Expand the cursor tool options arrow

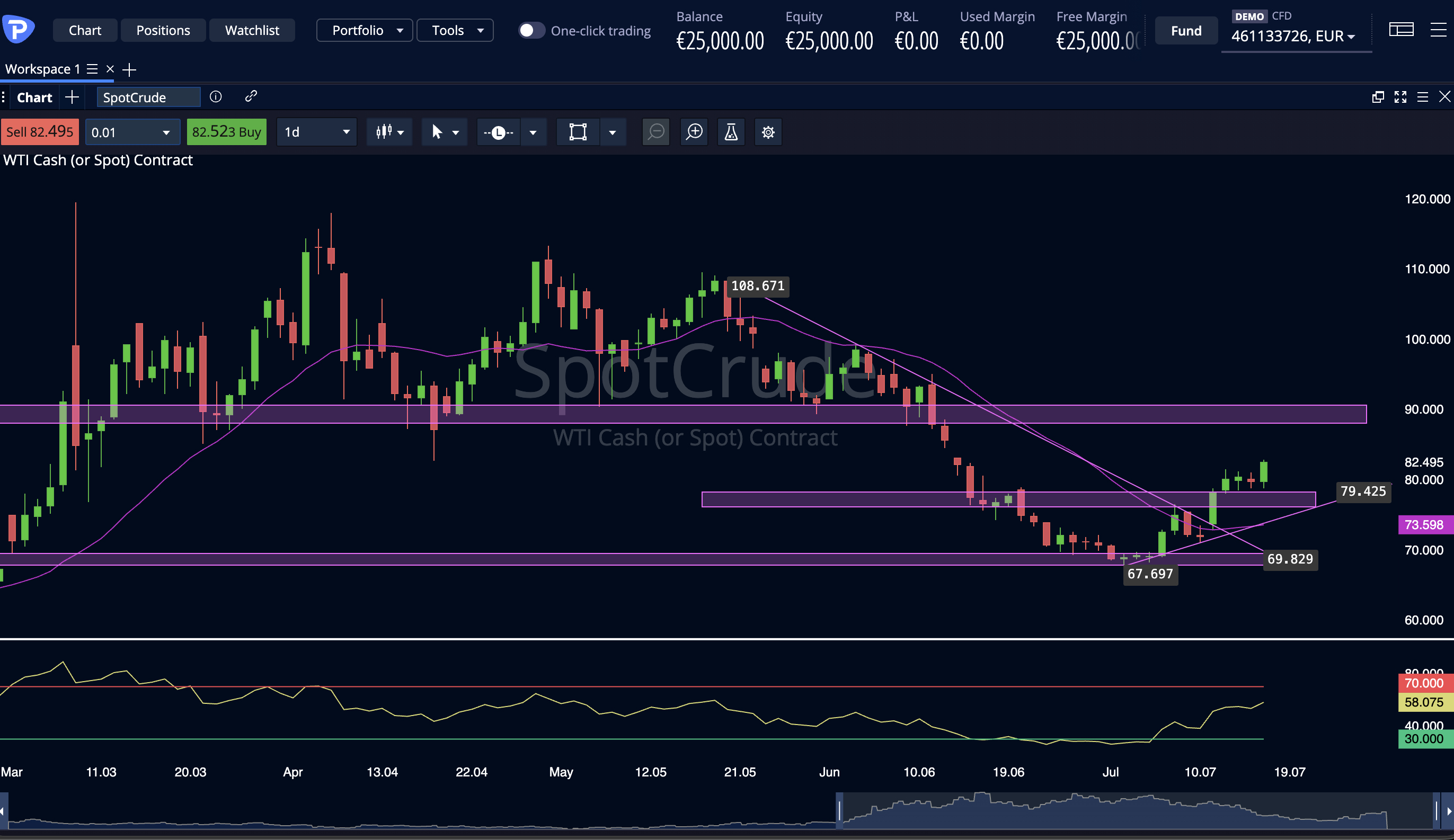[x=456, y=132]
